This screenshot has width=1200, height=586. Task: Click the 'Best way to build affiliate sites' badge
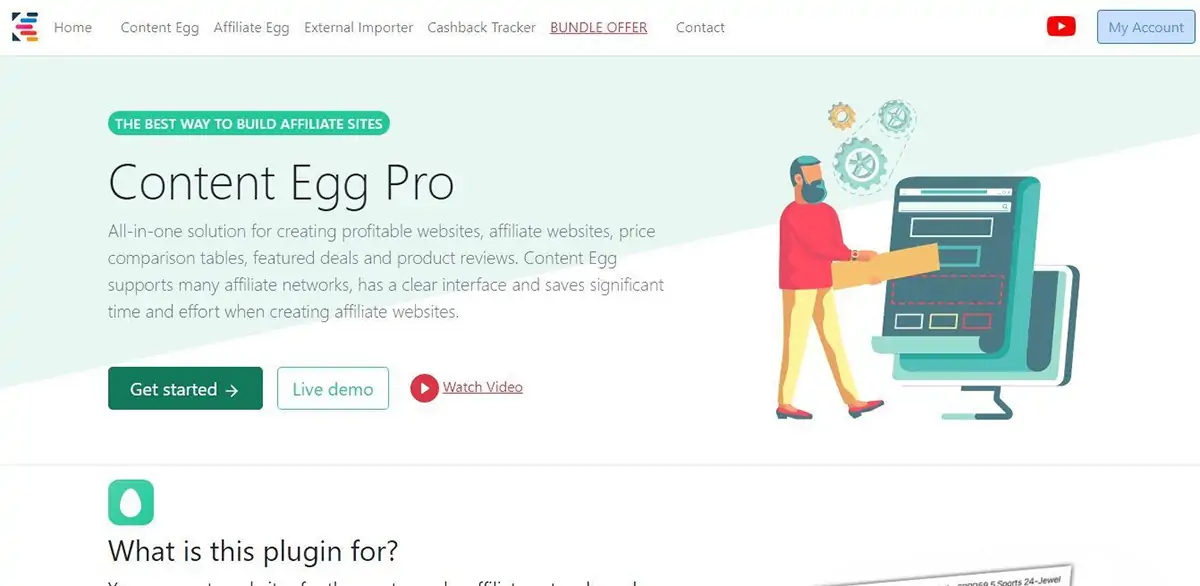coord(248,124)
